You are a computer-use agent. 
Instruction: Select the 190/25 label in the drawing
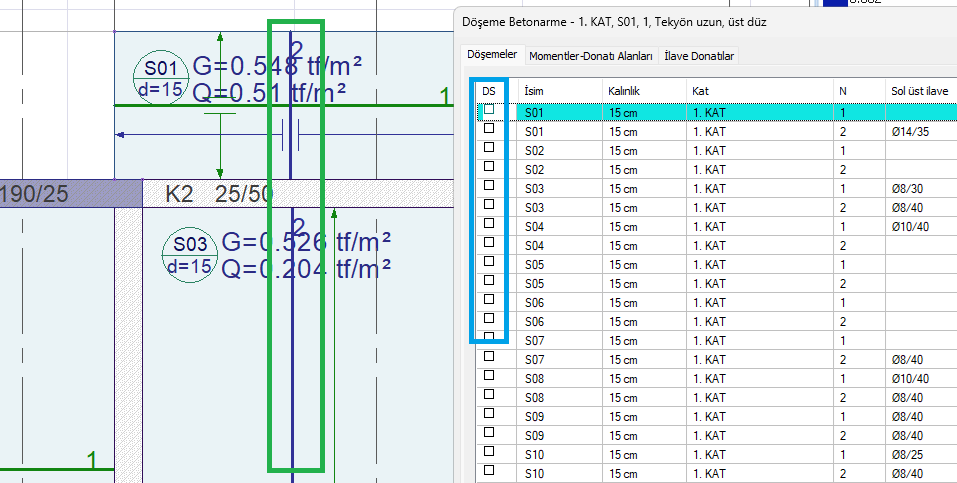click(34, 194)
